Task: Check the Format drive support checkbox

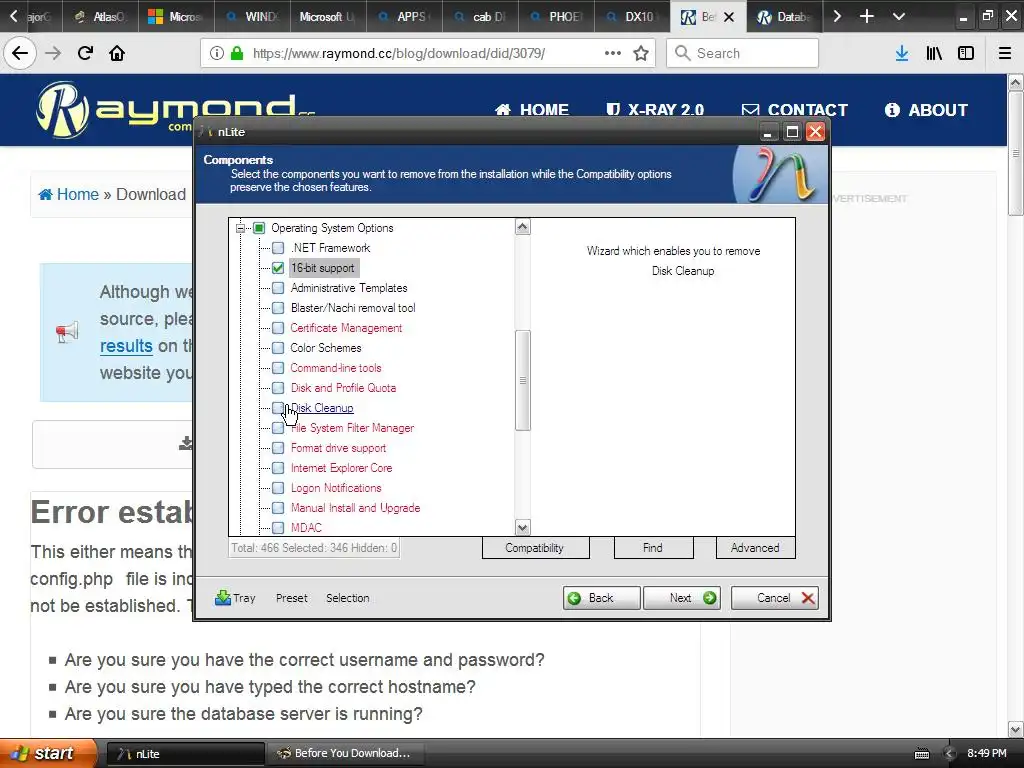Action: click(278, 448)
